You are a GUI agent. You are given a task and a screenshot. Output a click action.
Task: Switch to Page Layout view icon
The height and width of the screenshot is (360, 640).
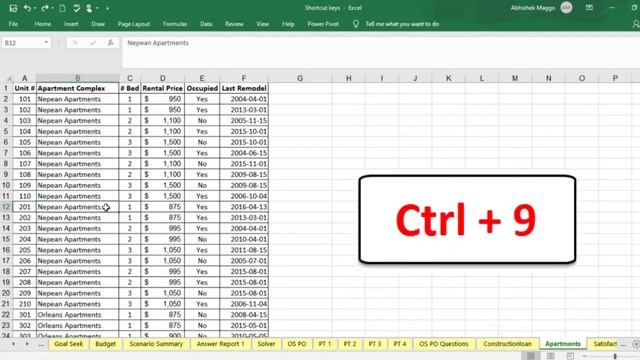551,356
